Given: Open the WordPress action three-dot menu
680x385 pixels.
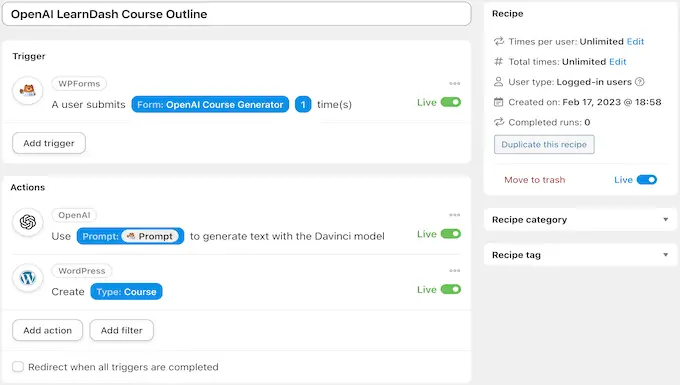Looking at the screenshot, I should 454,271.
